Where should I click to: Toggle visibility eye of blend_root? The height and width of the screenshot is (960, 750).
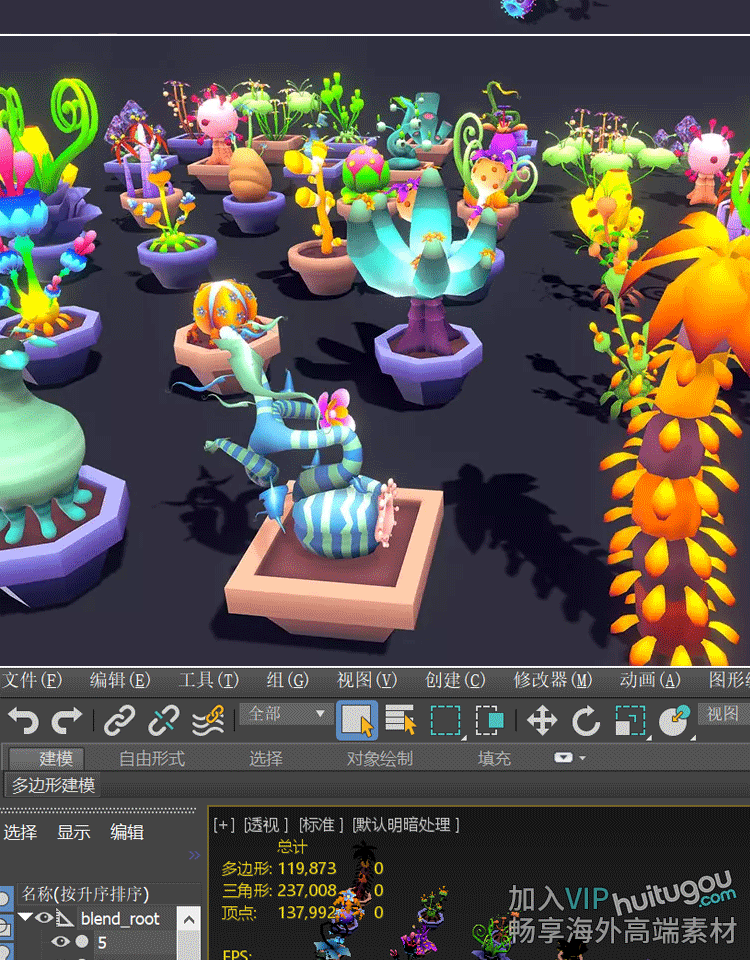[44, 918]
